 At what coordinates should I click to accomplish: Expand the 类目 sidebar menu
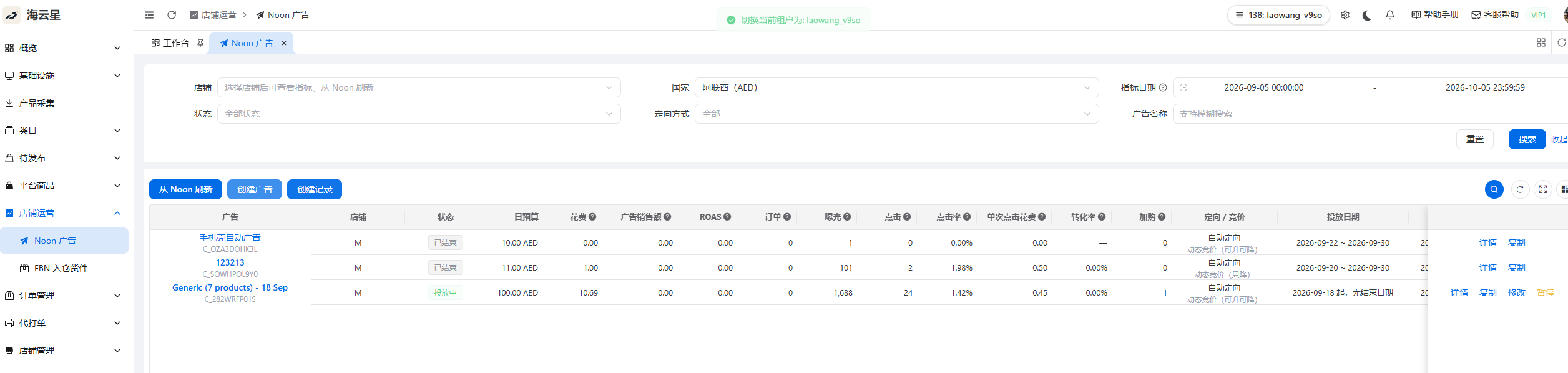point(63,131)
